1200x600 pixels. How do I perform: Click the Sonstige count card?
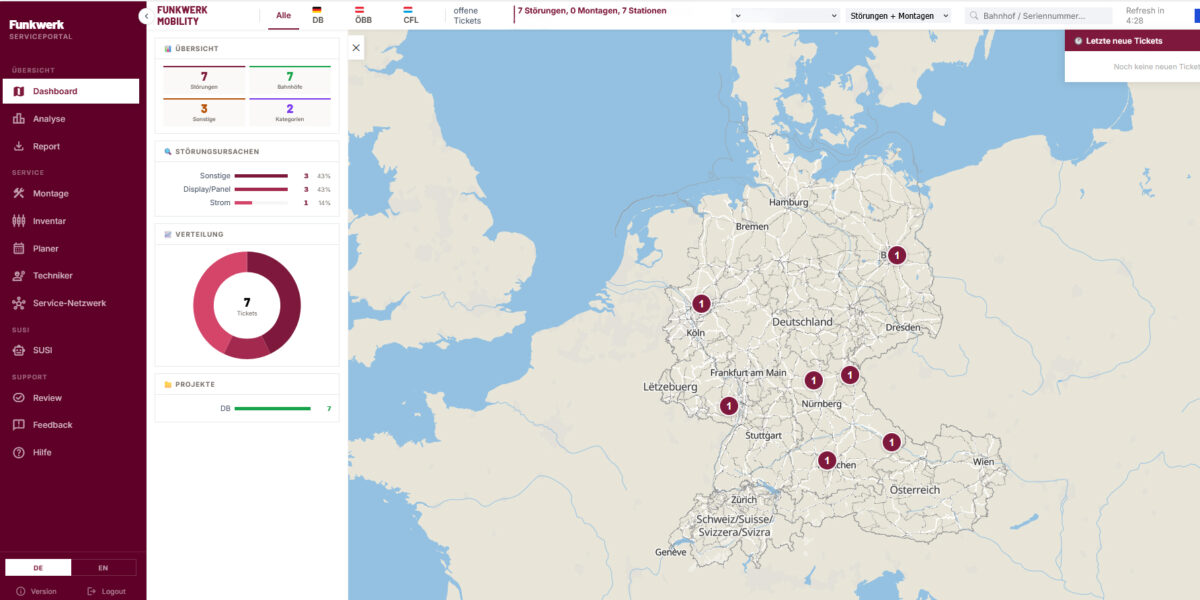pyautogui.click(x=204, y=112)
